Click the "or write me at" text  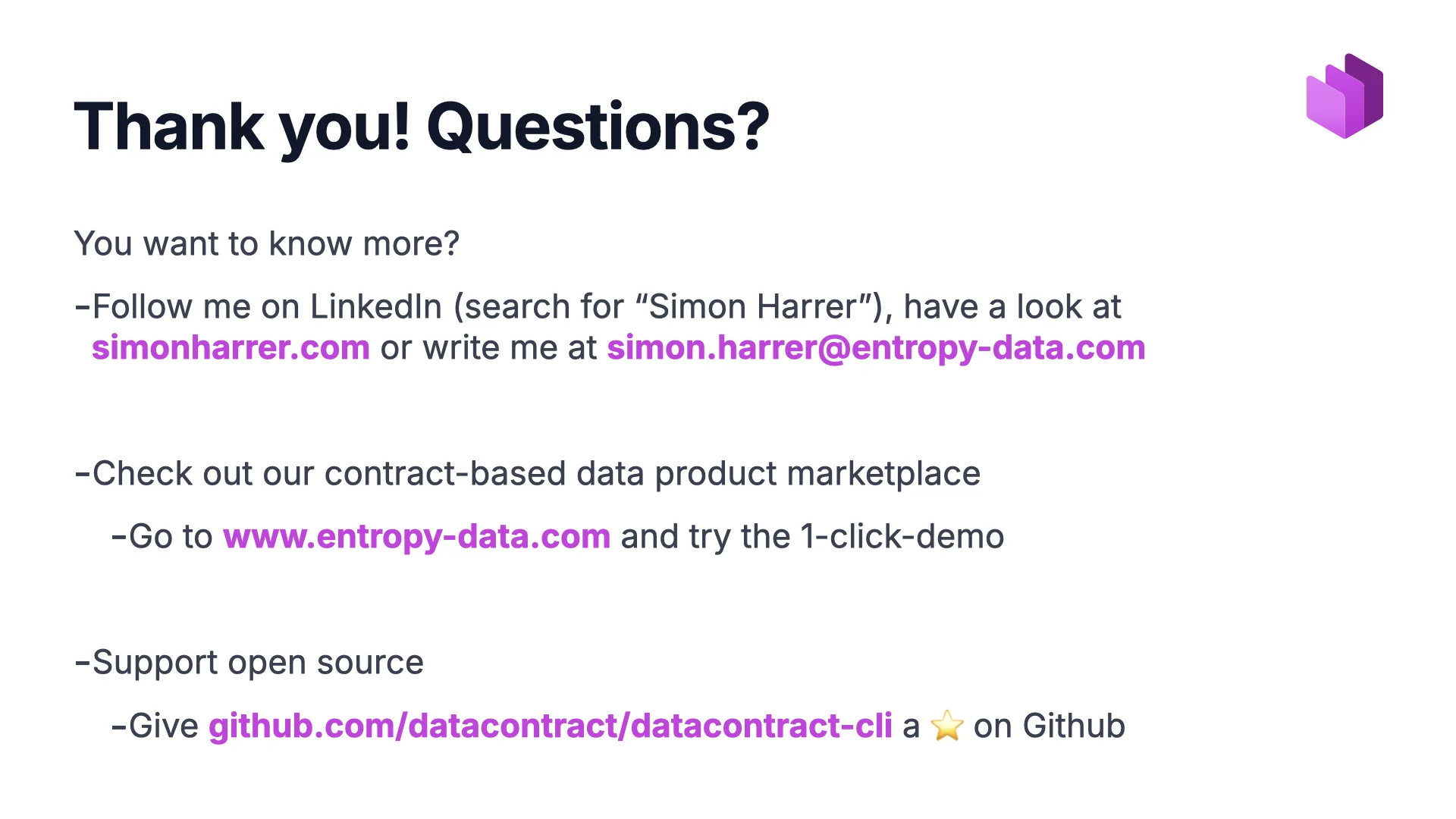tap(488, 348)
